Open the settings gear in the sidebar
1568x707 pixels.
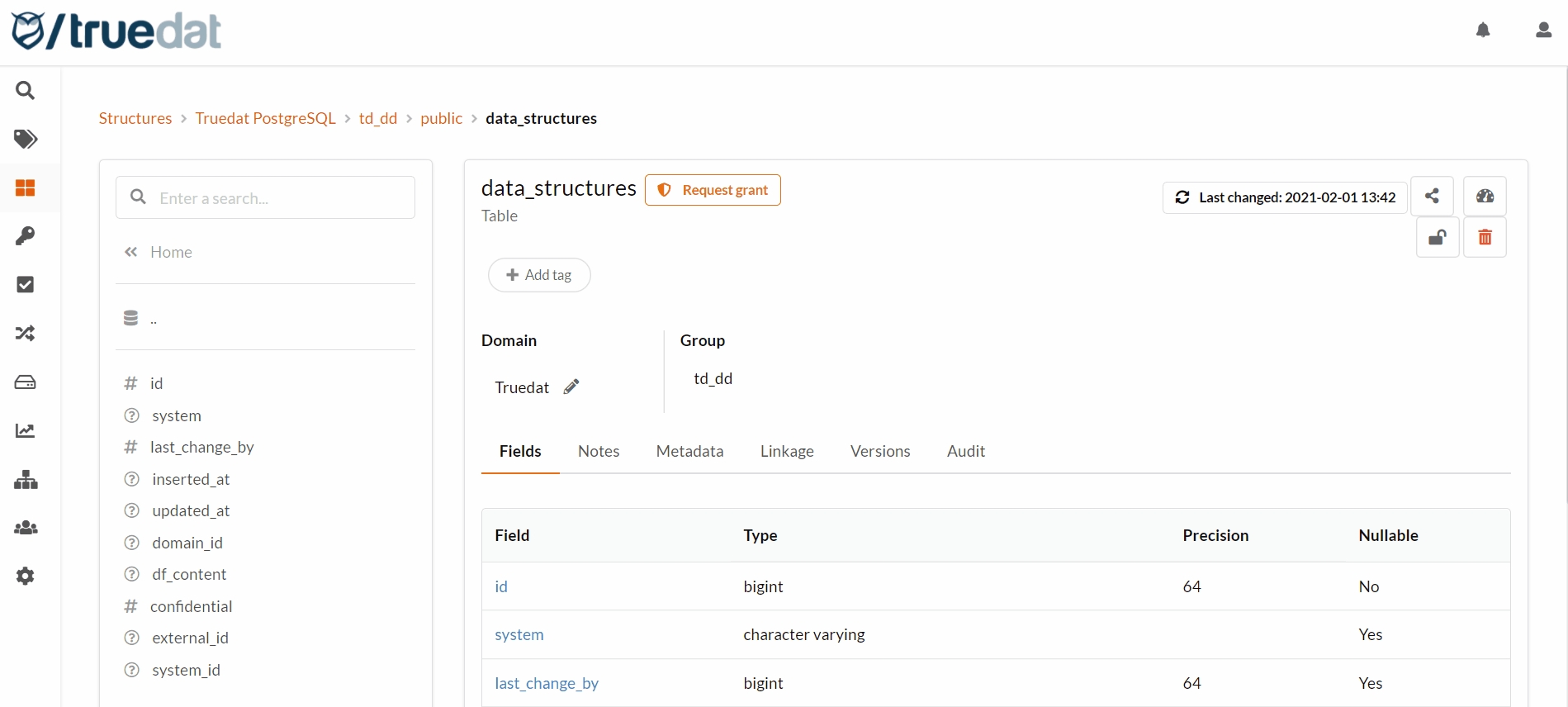pos(26,576)
